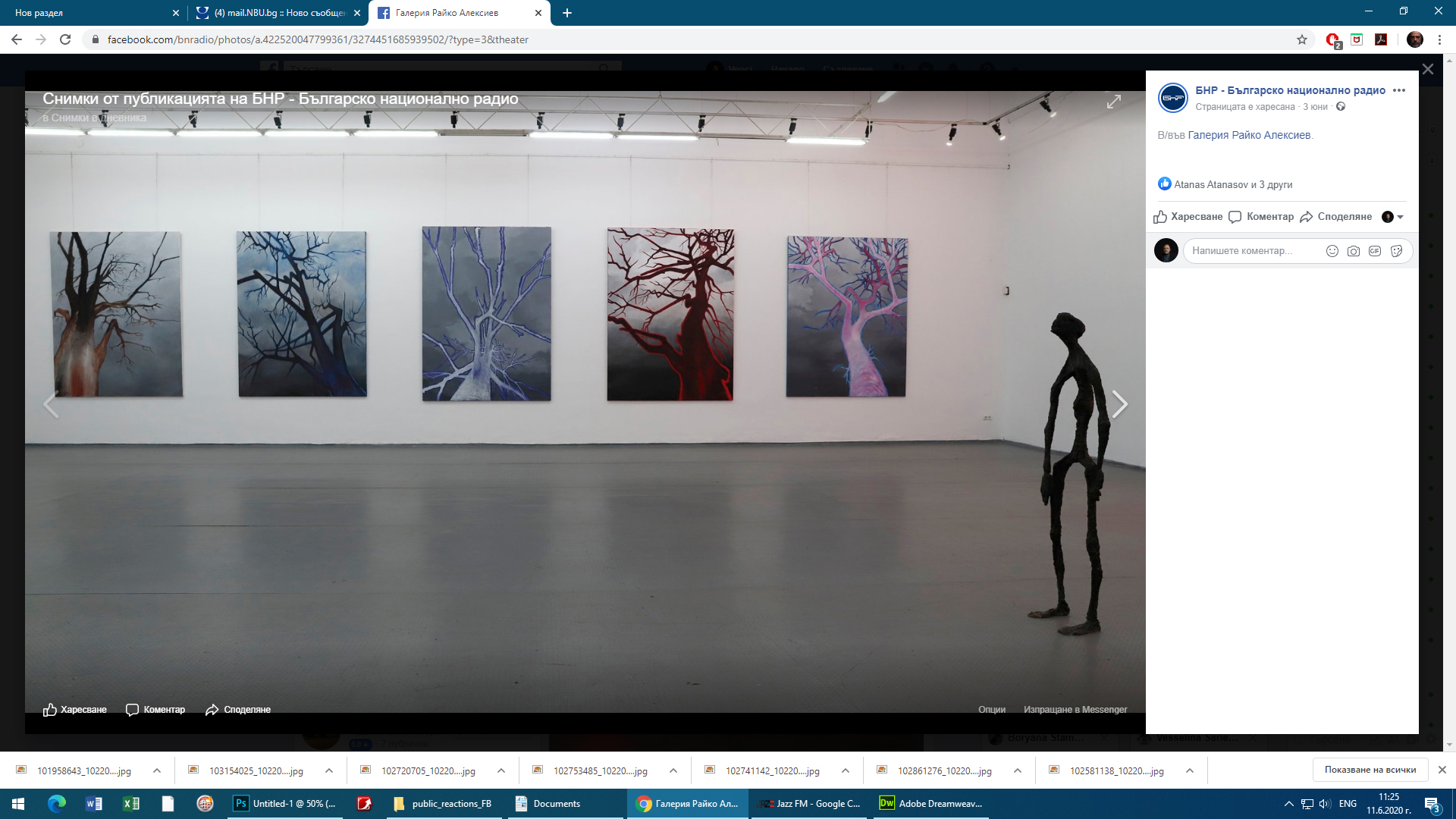This screenshot has height=819, width=1456.
Task: Open the Снимки в дневника album link
Action: pyautogui.click(x=99, y=118)
